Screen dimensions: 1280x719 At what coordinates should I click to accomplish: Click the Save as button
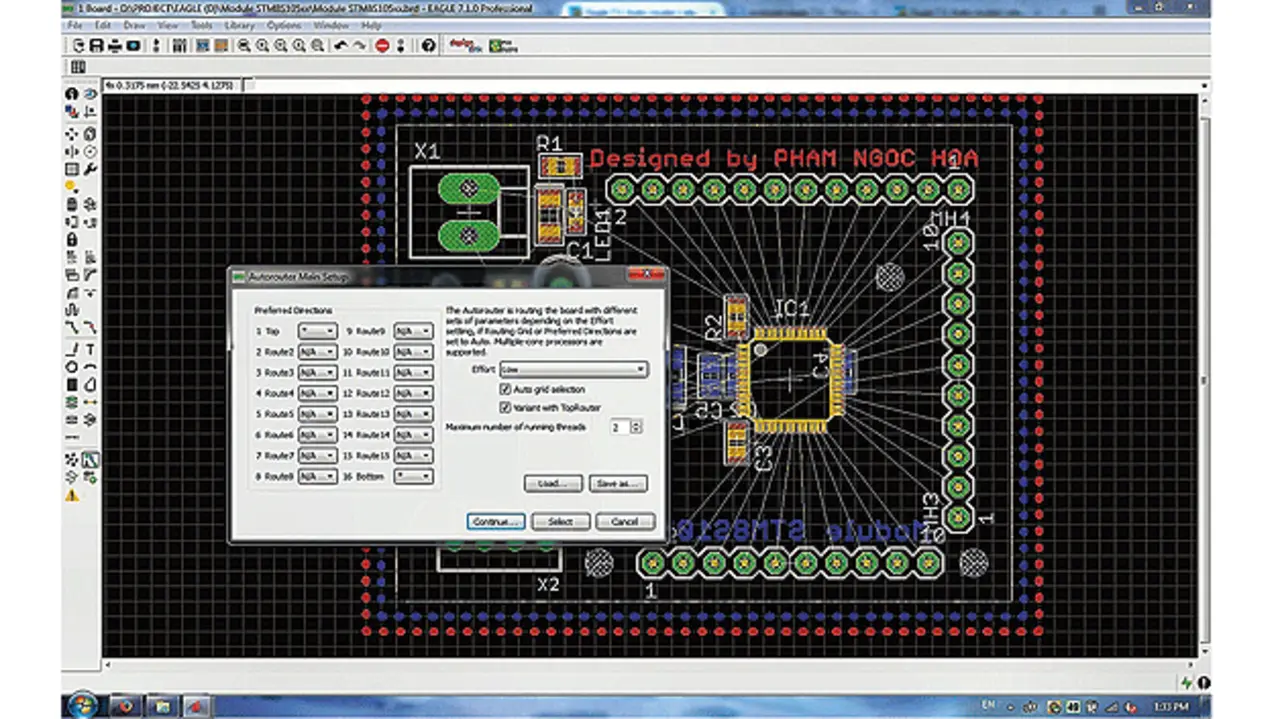(617, 484)
